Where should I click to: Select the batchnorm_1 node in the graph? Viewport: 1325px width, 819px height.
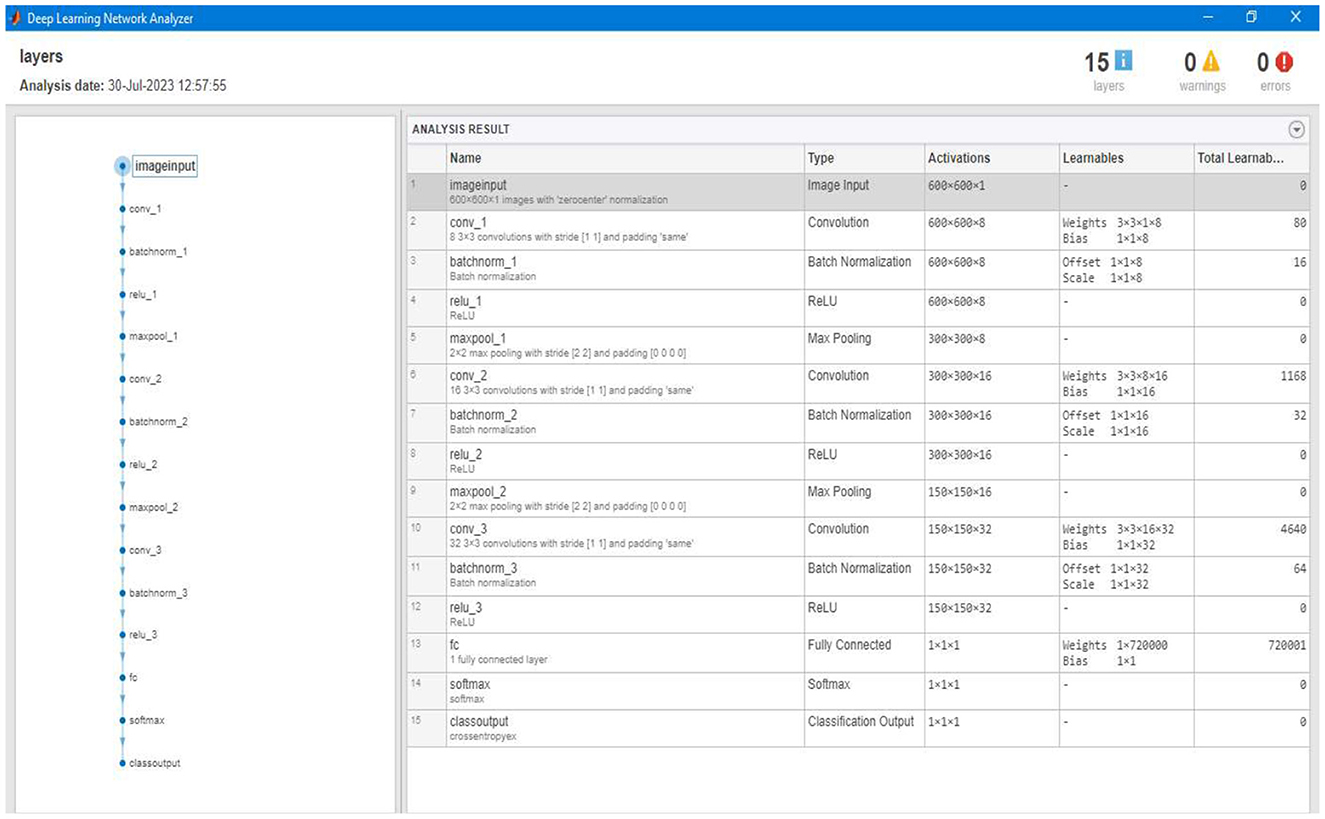click(158, 251)
